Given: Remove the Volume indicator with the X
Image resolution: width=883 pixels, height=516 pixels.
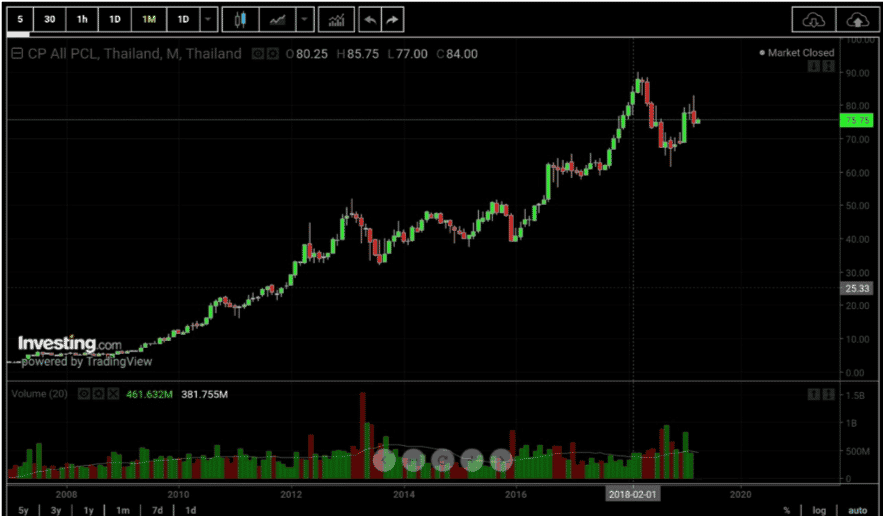Looking at the screenshot, I should (113, 394).
